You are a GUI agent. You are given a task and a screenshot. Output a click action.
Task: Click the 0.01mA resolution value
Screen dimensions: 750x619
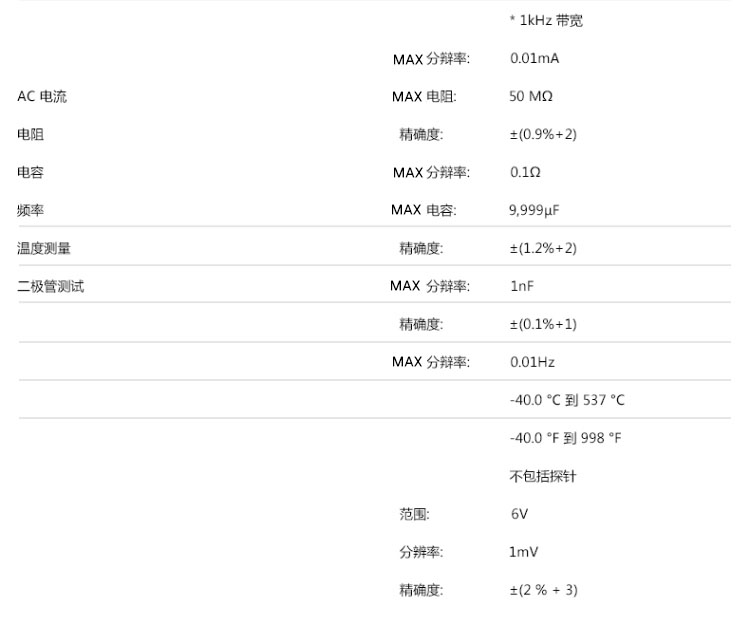coord(534,59)
